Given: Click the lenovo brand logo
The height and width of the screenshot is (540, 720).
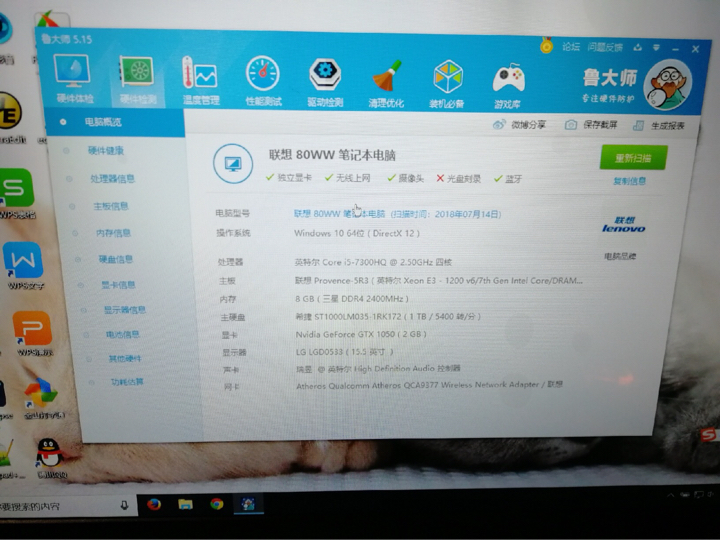Looking at the screenshot, I should click(x=624, y=225).
